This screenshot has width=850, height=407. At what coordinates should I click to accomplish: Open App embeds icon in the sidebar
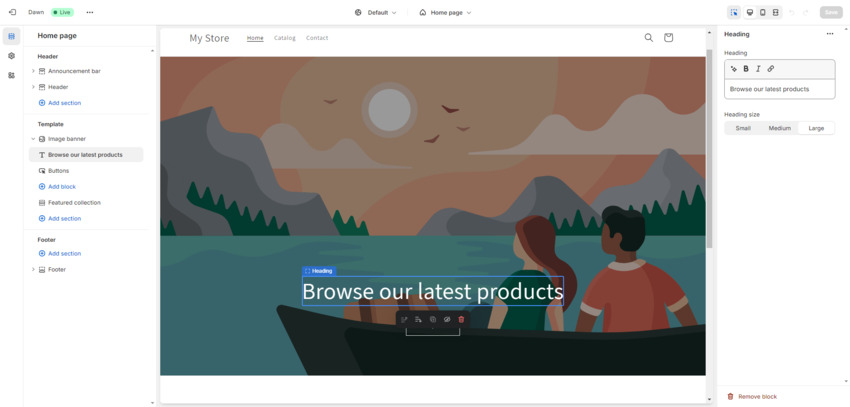[11, 75]
